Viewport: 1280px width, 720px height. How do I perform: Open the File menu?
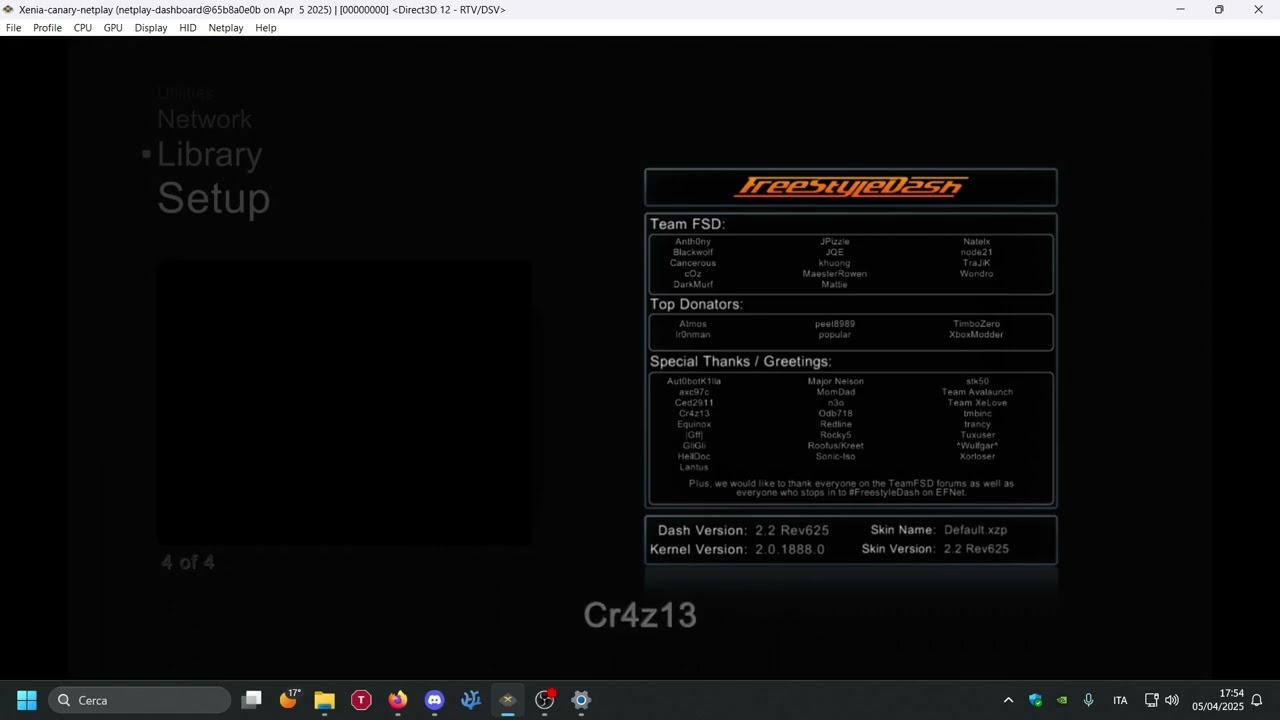pos(13,28)
